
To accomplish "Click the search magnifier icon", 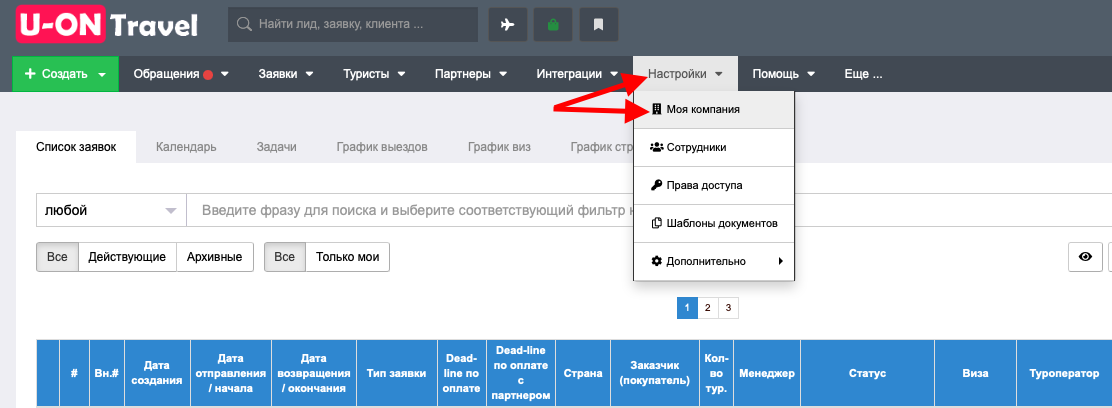I will click(244, 25).
